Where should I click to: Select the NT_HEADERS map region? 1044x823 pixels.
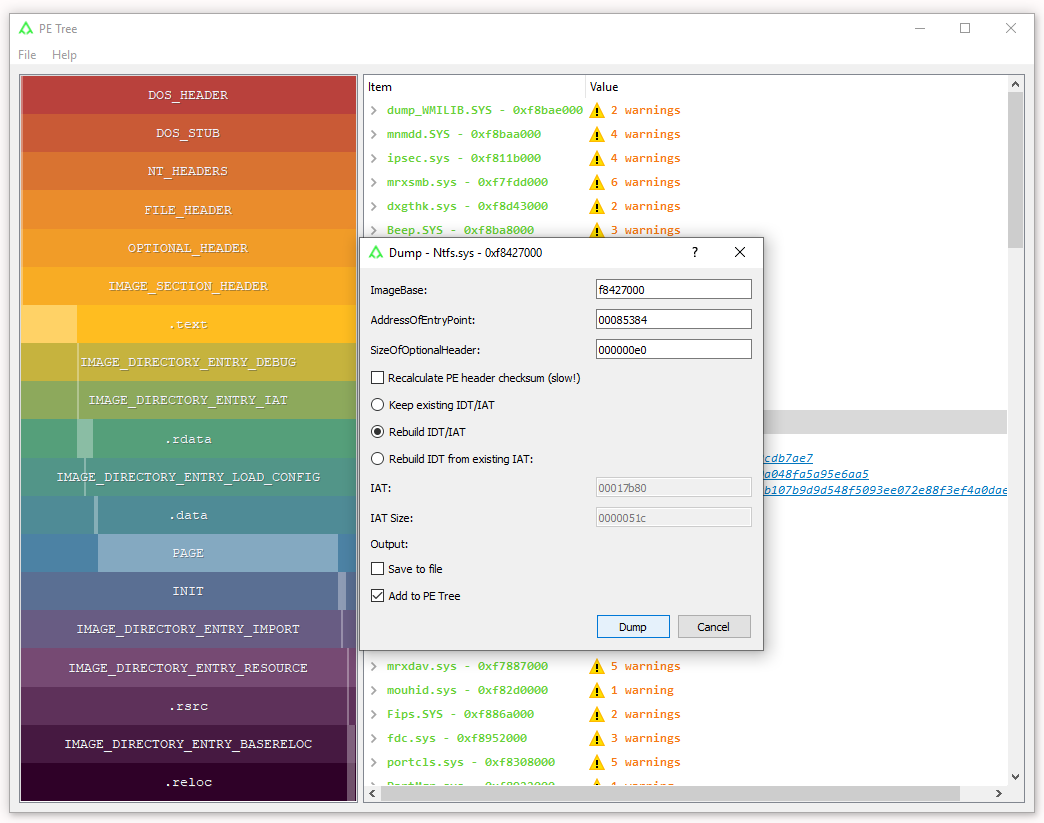coord(188,171)
